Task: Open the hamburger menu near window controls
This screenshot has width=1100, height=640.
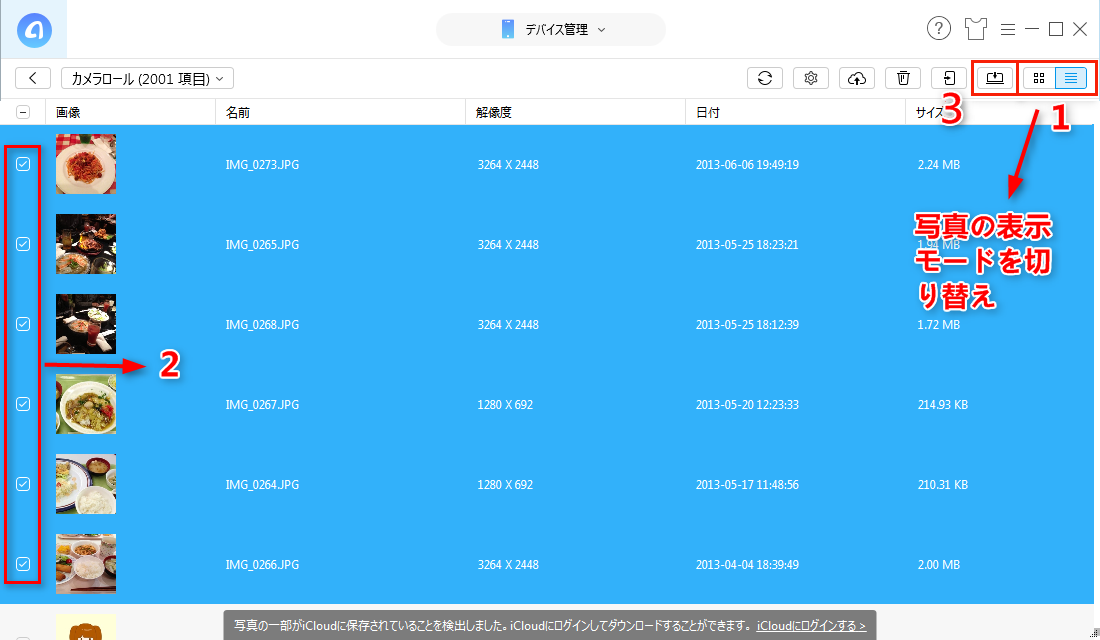Action: tap(1008, 28)
